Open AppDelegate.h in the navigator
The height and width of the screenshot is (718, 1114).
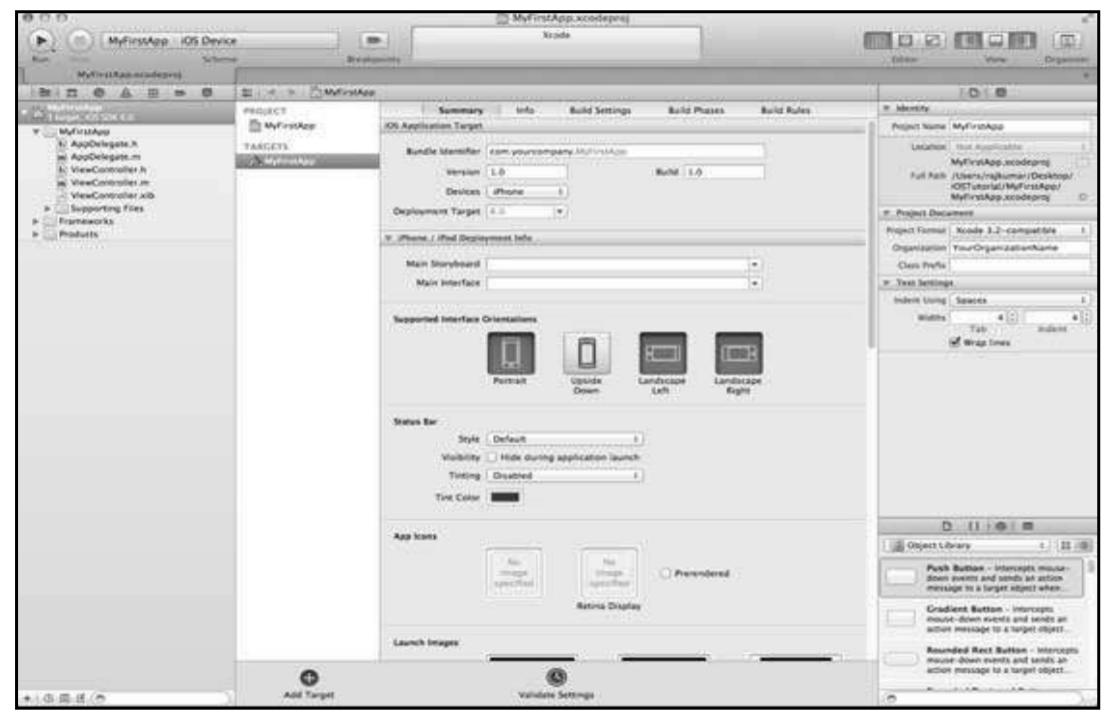coord(104,144)
